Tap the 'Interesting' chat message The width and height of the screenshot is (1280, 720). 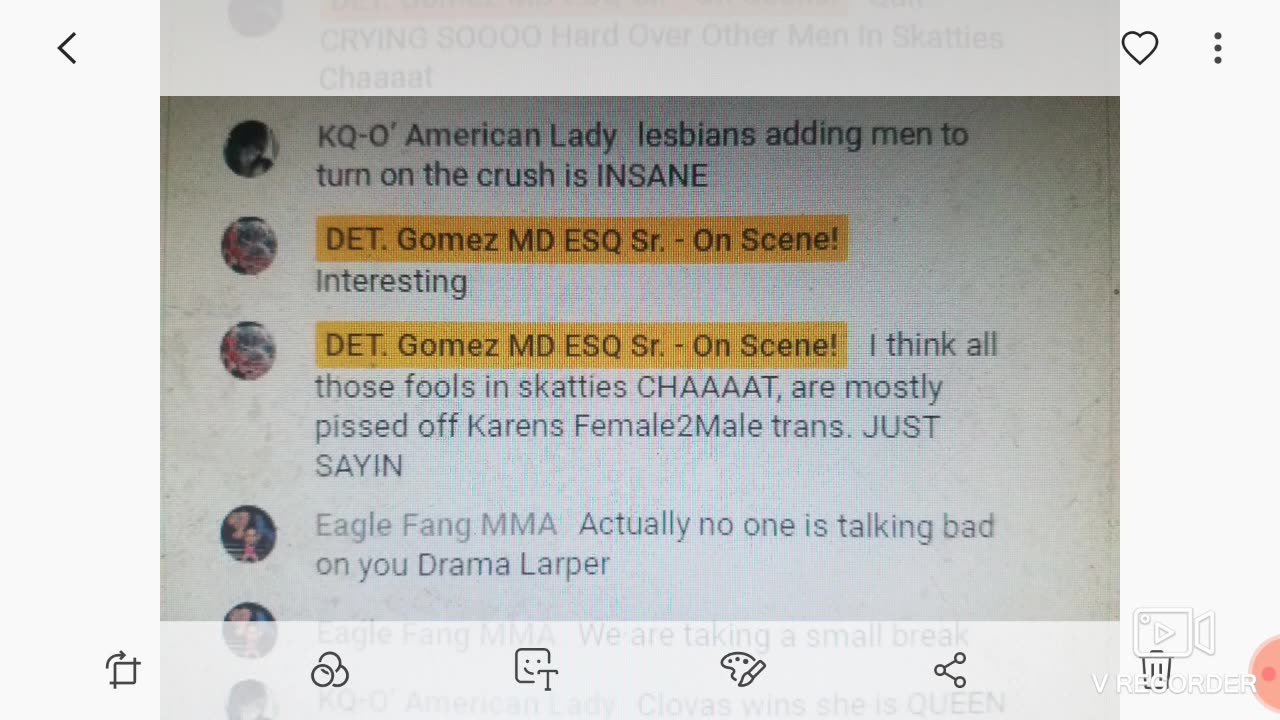[391, 282]
